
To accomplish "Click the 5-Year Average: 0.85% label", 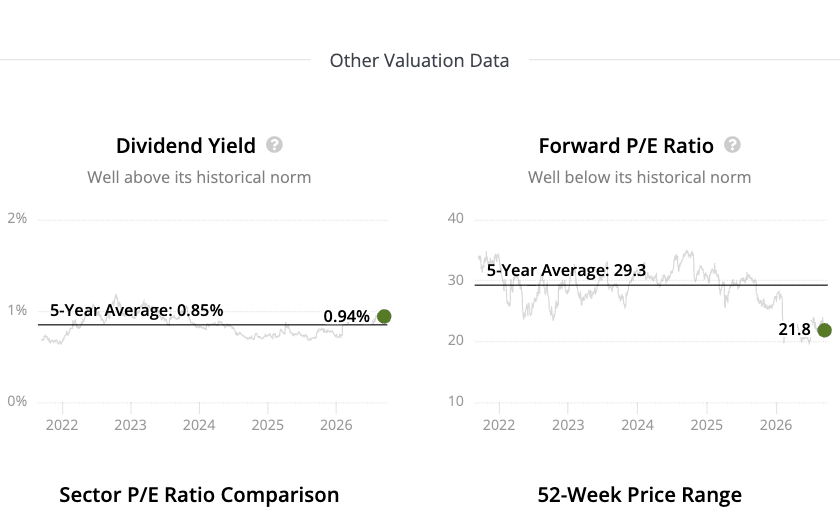I will tap(137, 310).
